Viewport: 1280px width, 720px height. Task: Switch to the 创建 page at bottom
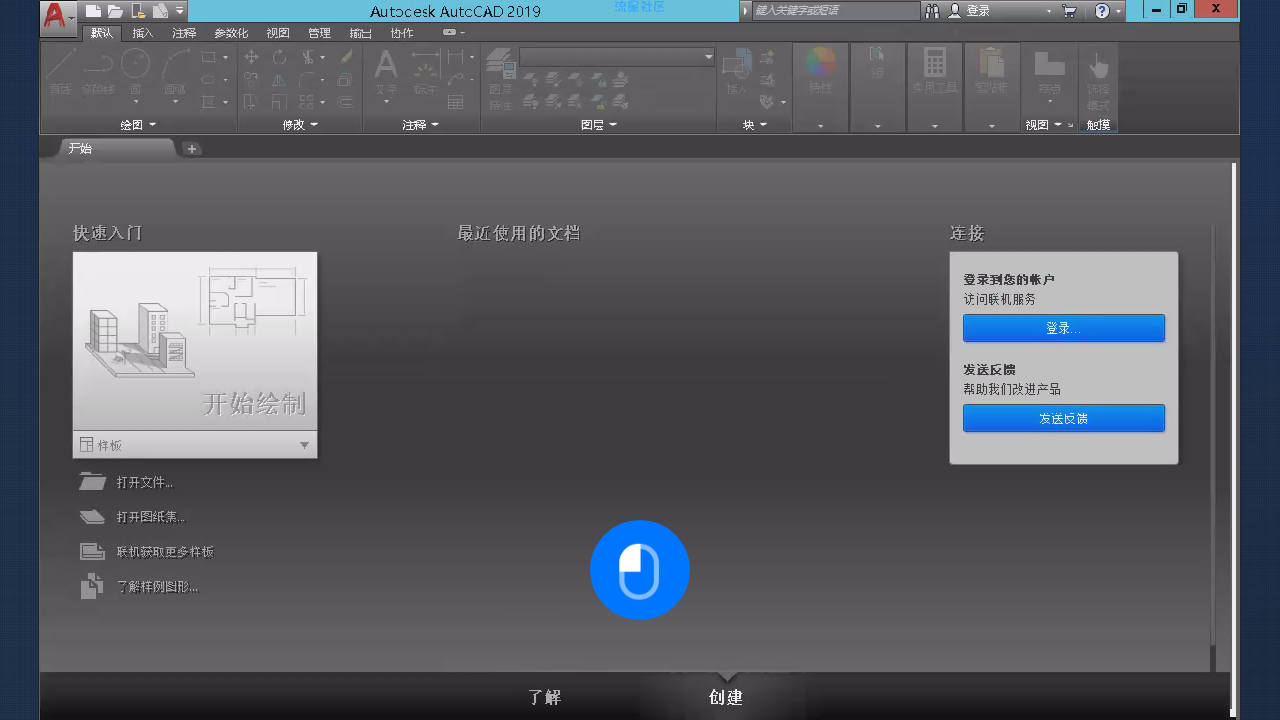coord(726,697)
